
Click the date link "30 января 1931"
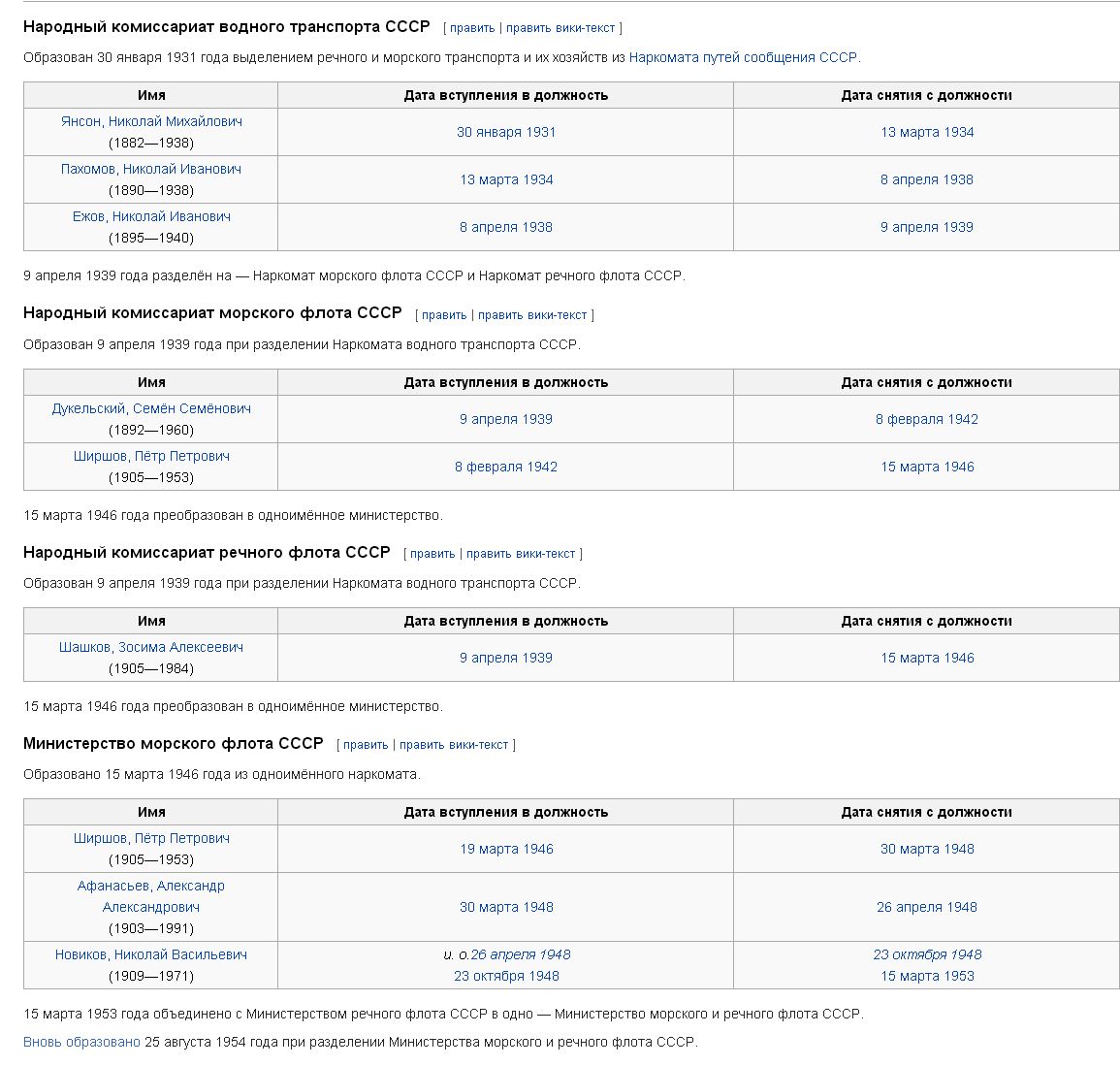tap(506, 132)
